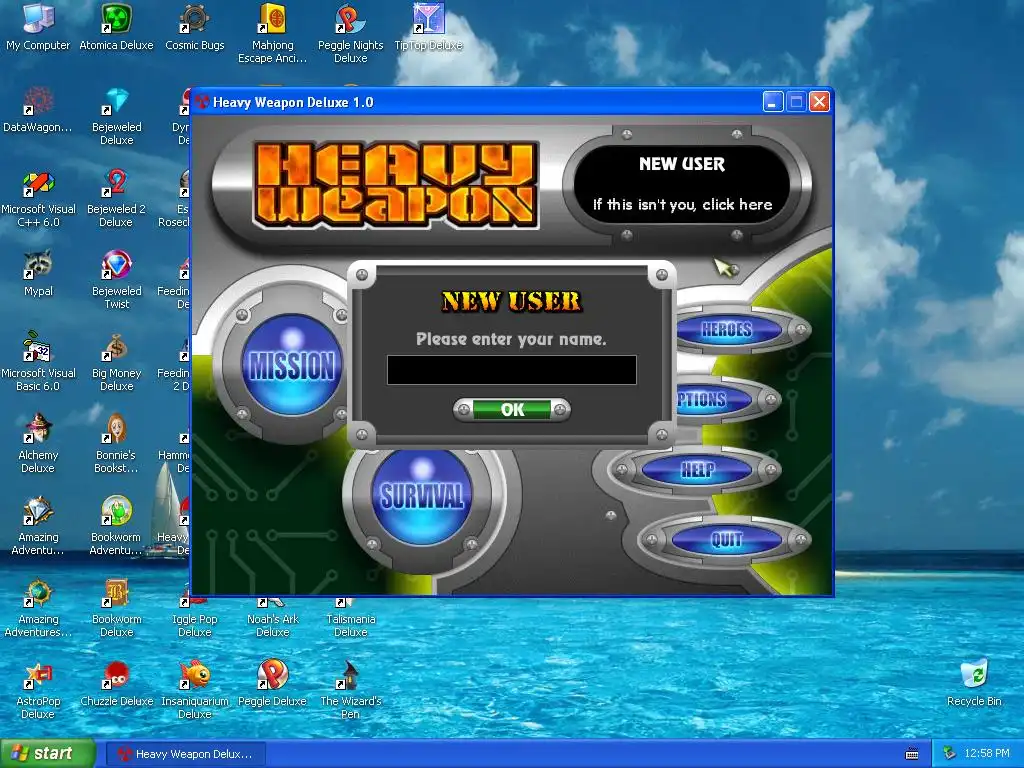
Task: Select the Chuzzle Deluxe icon
Action: pyautogui.click(x=116, y=684)
